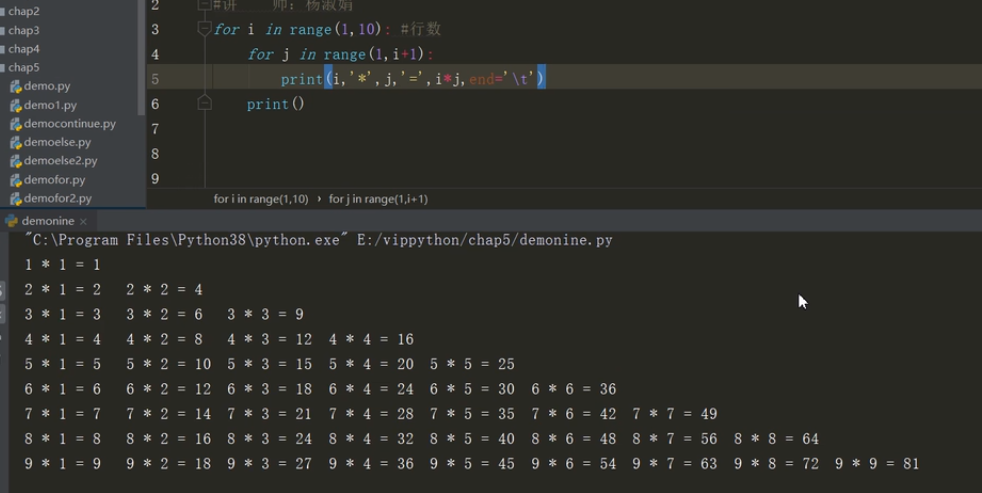Click the python.exe command path in console
Image resolution: width=982 pixels, height=493 pixels.
186,240
